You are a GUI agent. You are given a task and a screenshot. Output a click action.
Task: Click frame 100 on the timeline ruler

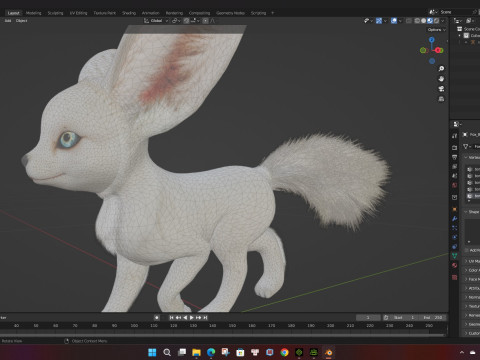[134, 325]
